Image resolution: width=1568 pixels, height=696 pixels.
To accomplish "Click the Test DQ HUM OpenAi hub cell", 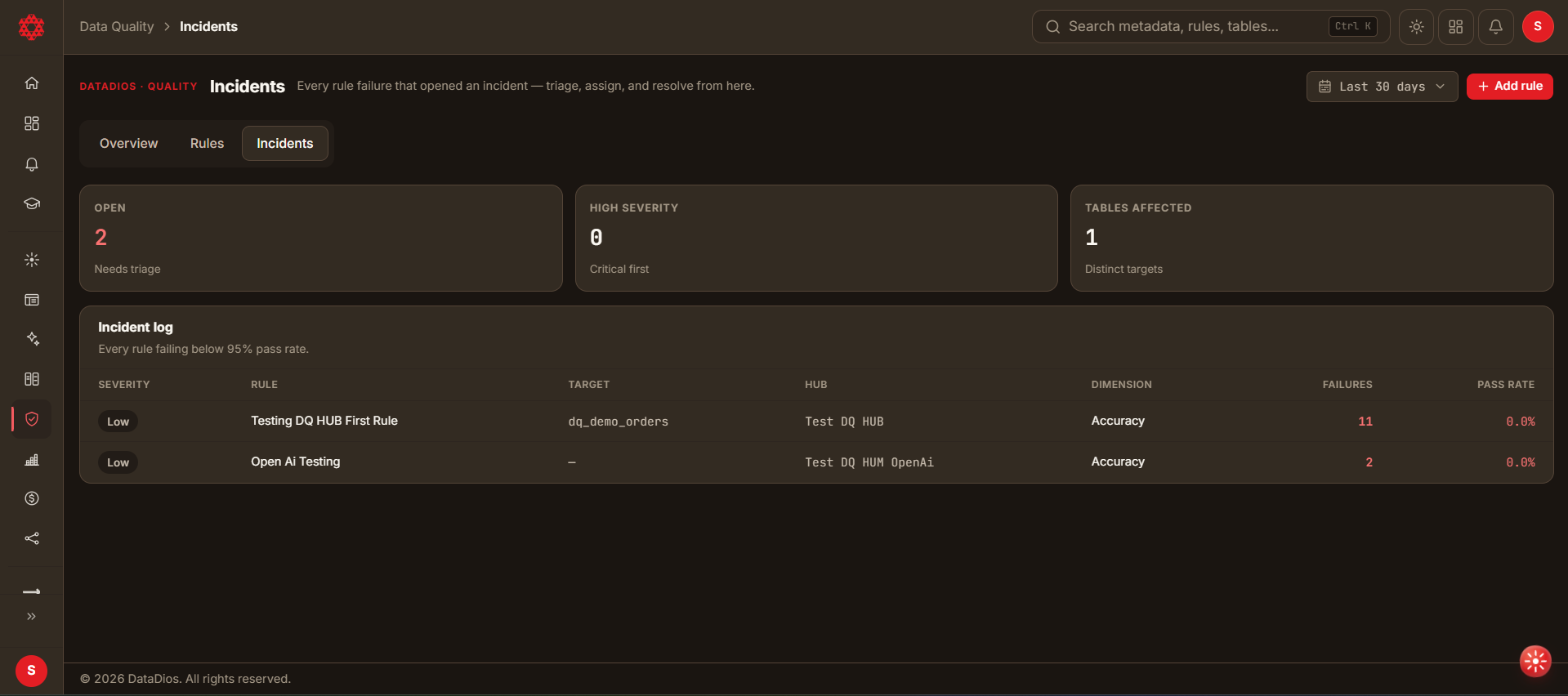I will 869,462.
